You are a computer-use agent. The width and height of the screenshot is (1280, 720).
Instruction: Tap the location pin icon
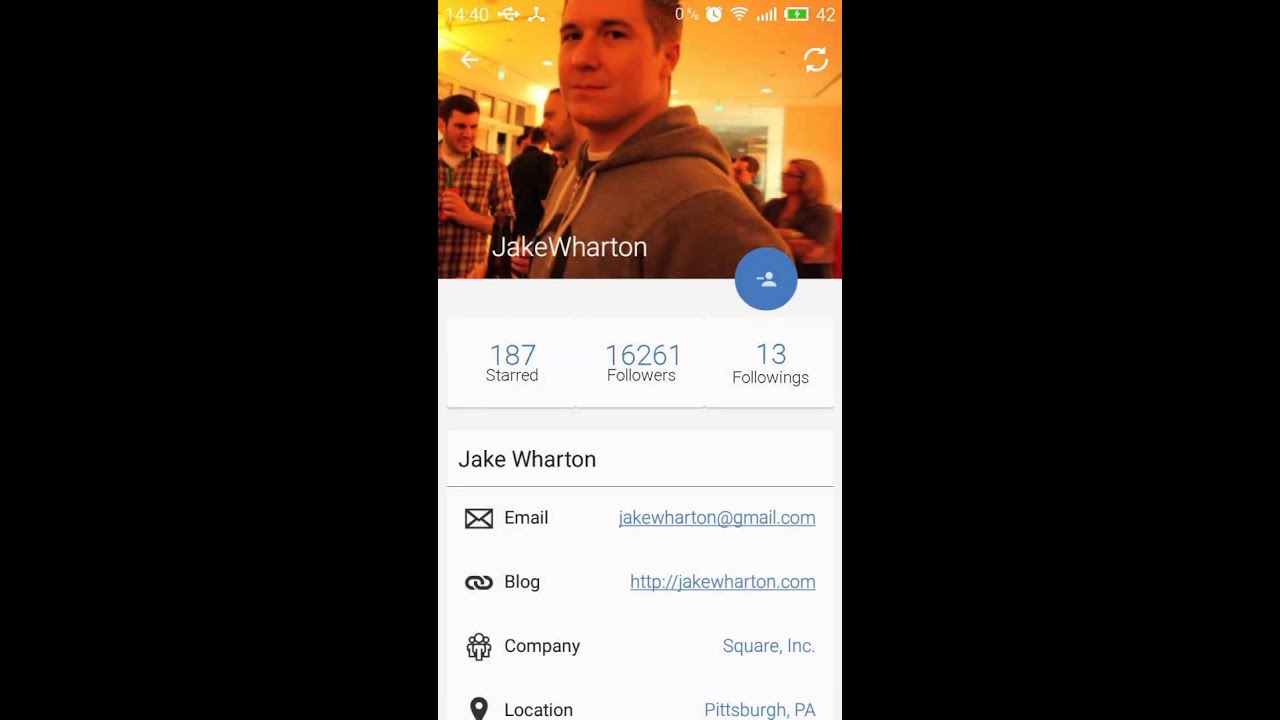(x=479, y=710)
